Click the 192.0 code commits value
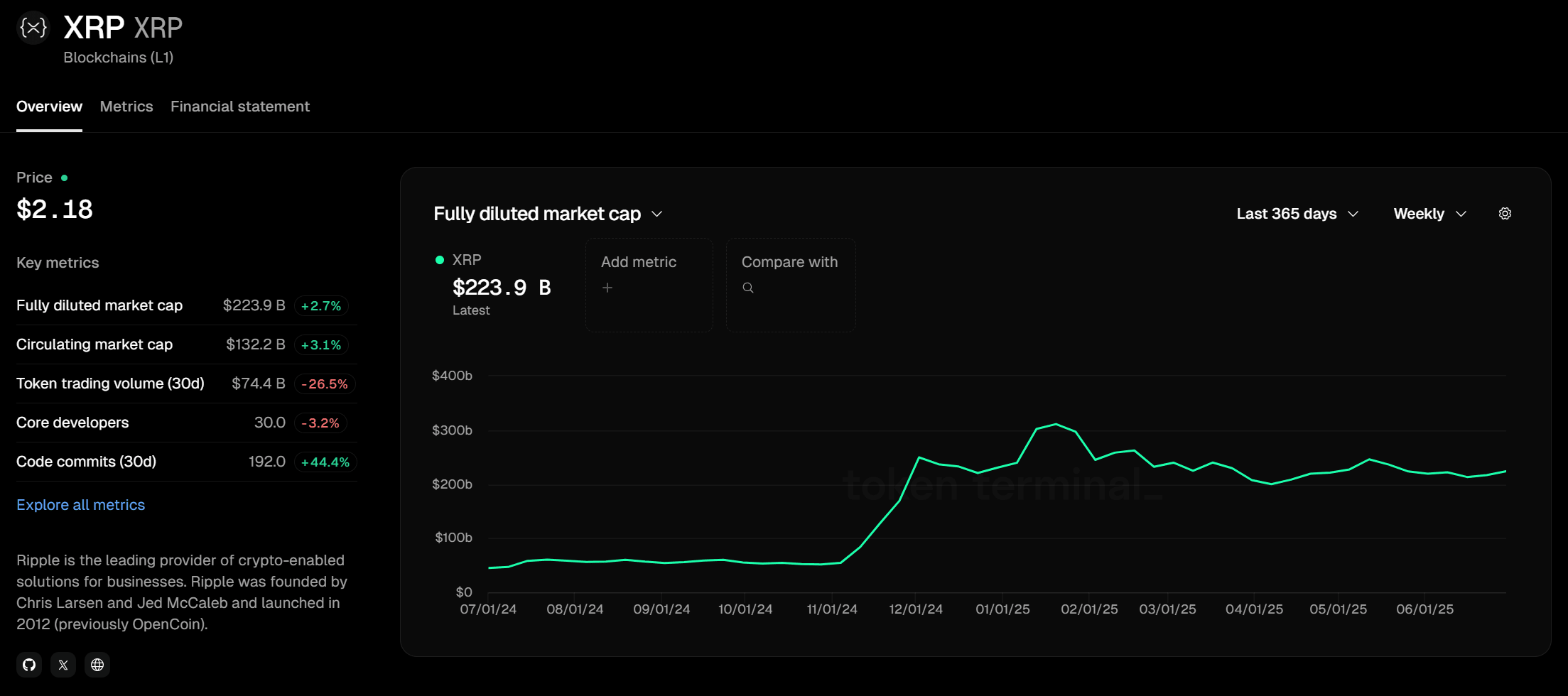 (267, 462)
